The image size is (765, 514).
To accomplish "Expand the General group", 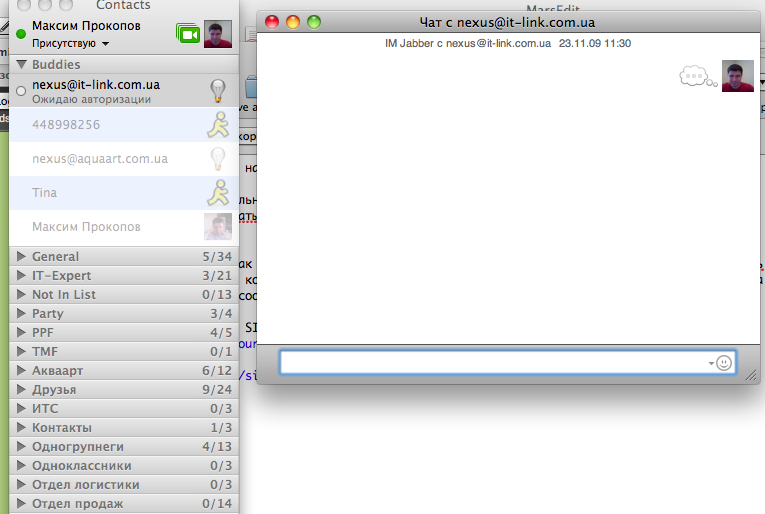I will [21, 256].
